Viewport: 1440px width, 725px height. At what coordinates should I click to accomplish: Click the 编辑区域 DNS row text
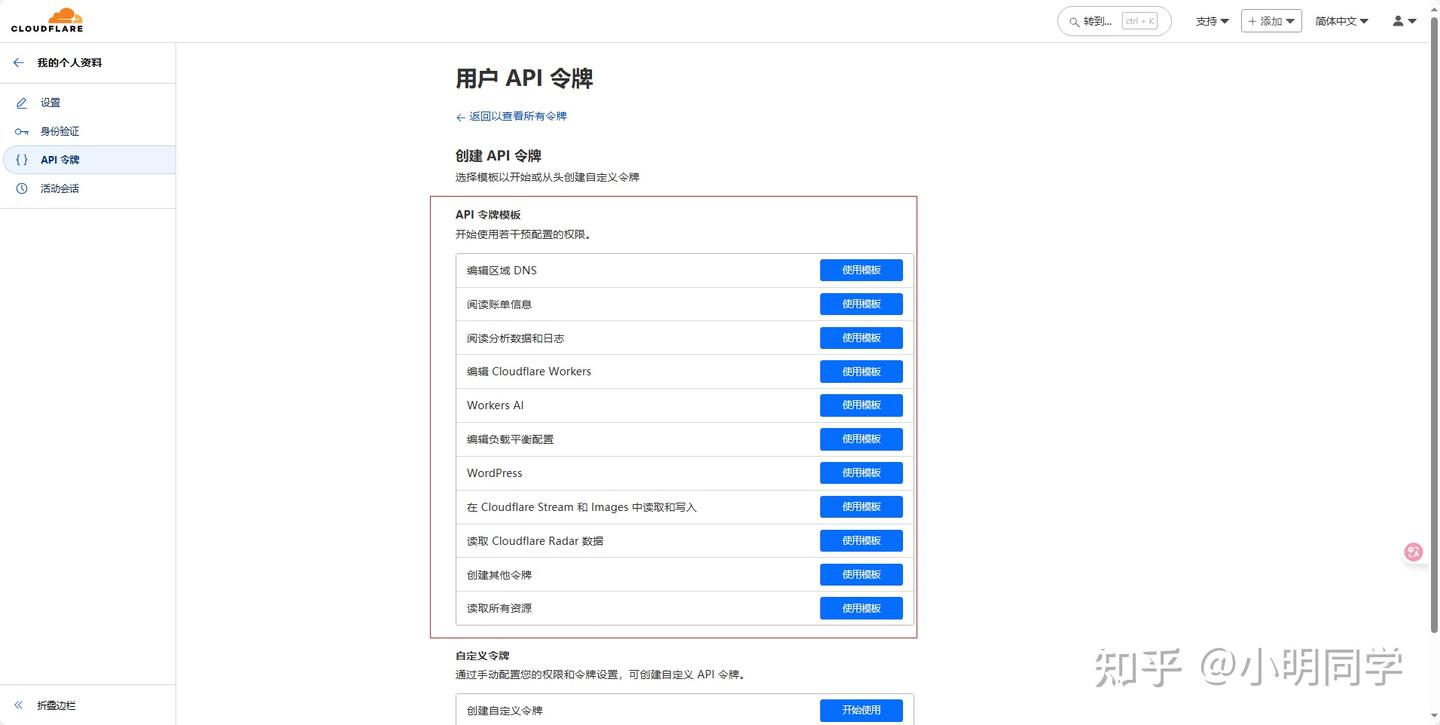tap(502, 271)
